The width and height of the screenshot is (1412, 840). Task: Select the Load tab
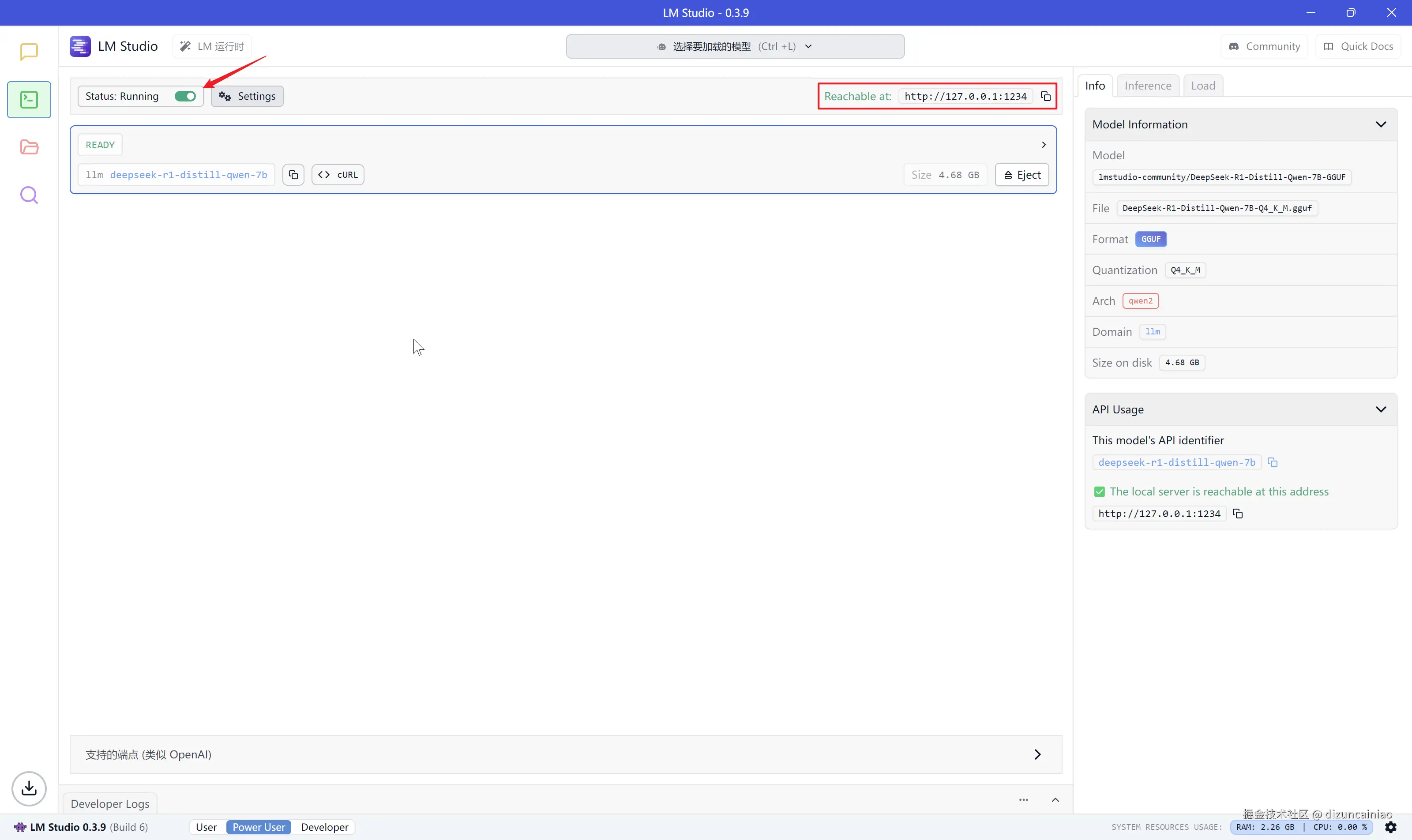pos(1203,86)
